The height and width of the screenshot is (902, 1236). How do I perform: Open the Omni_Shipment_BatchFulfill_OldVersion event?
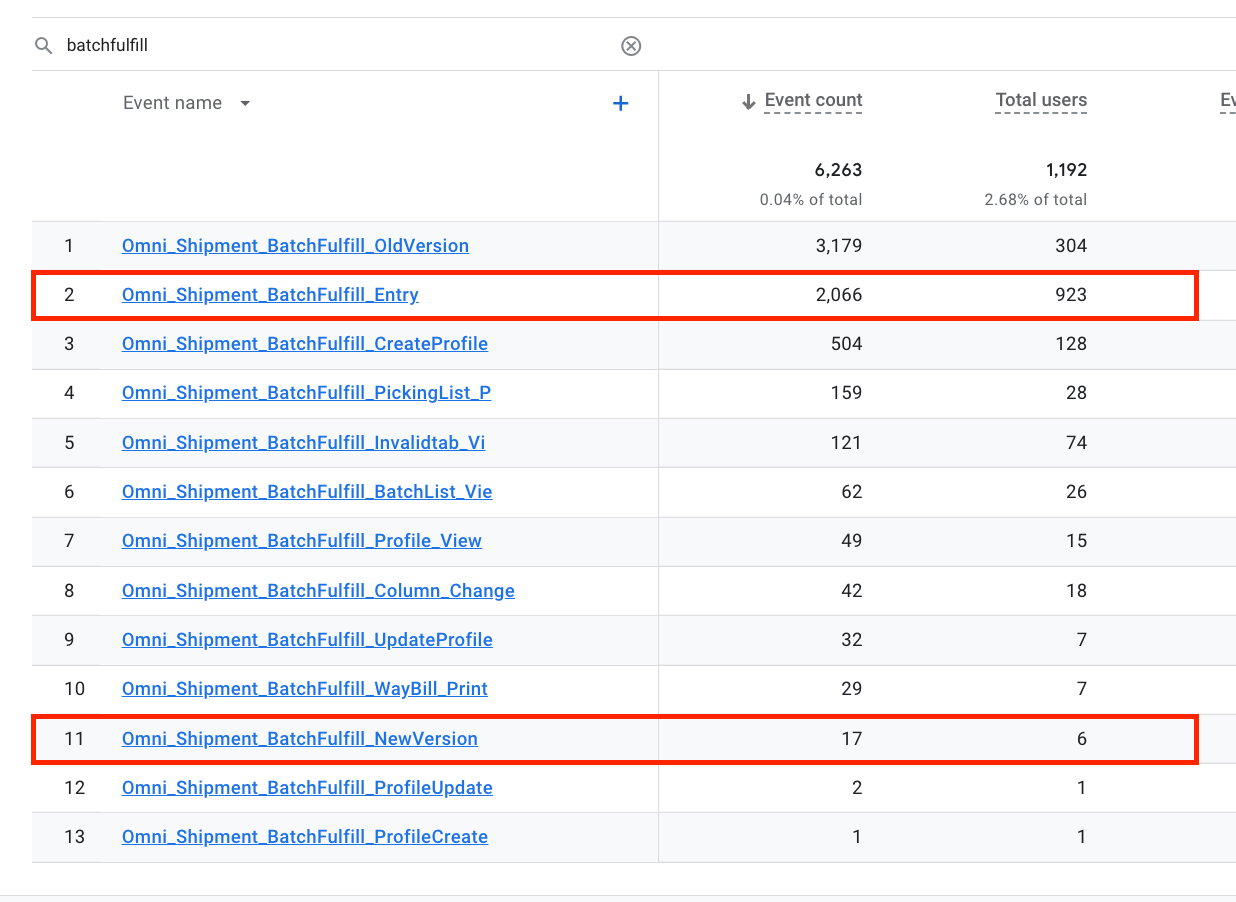(x=295, y=245)
